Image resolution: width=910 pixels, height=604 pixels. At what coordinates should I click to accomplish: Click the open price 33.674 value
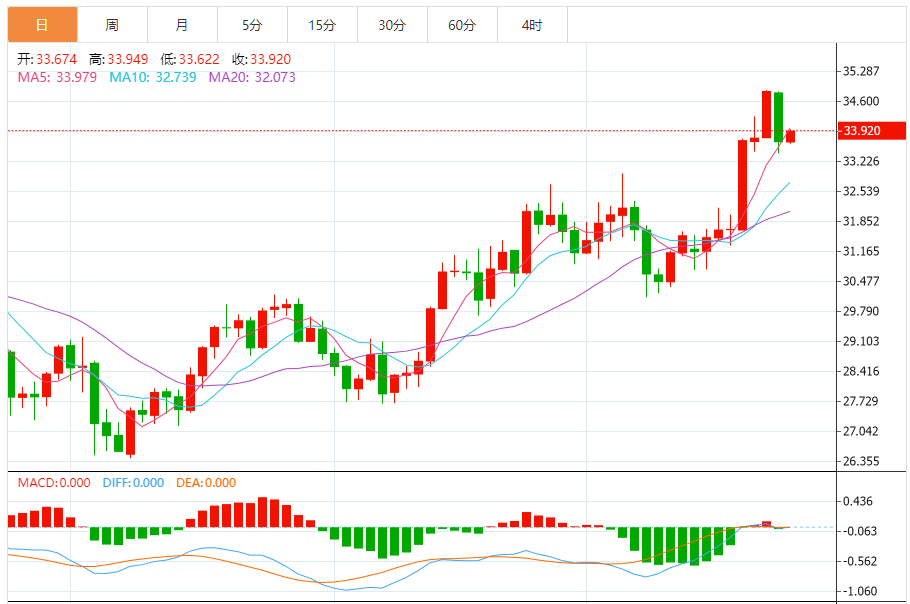[56, 59]
